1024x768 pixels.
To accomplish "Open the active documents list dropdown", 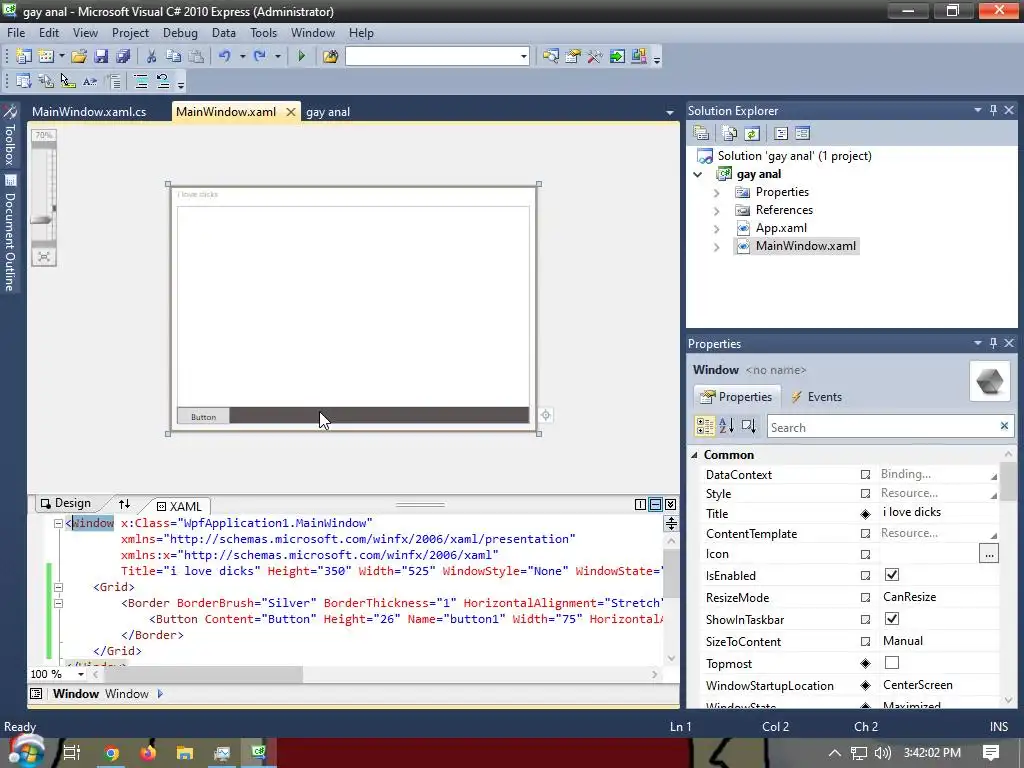I will (x=669, y=112).
